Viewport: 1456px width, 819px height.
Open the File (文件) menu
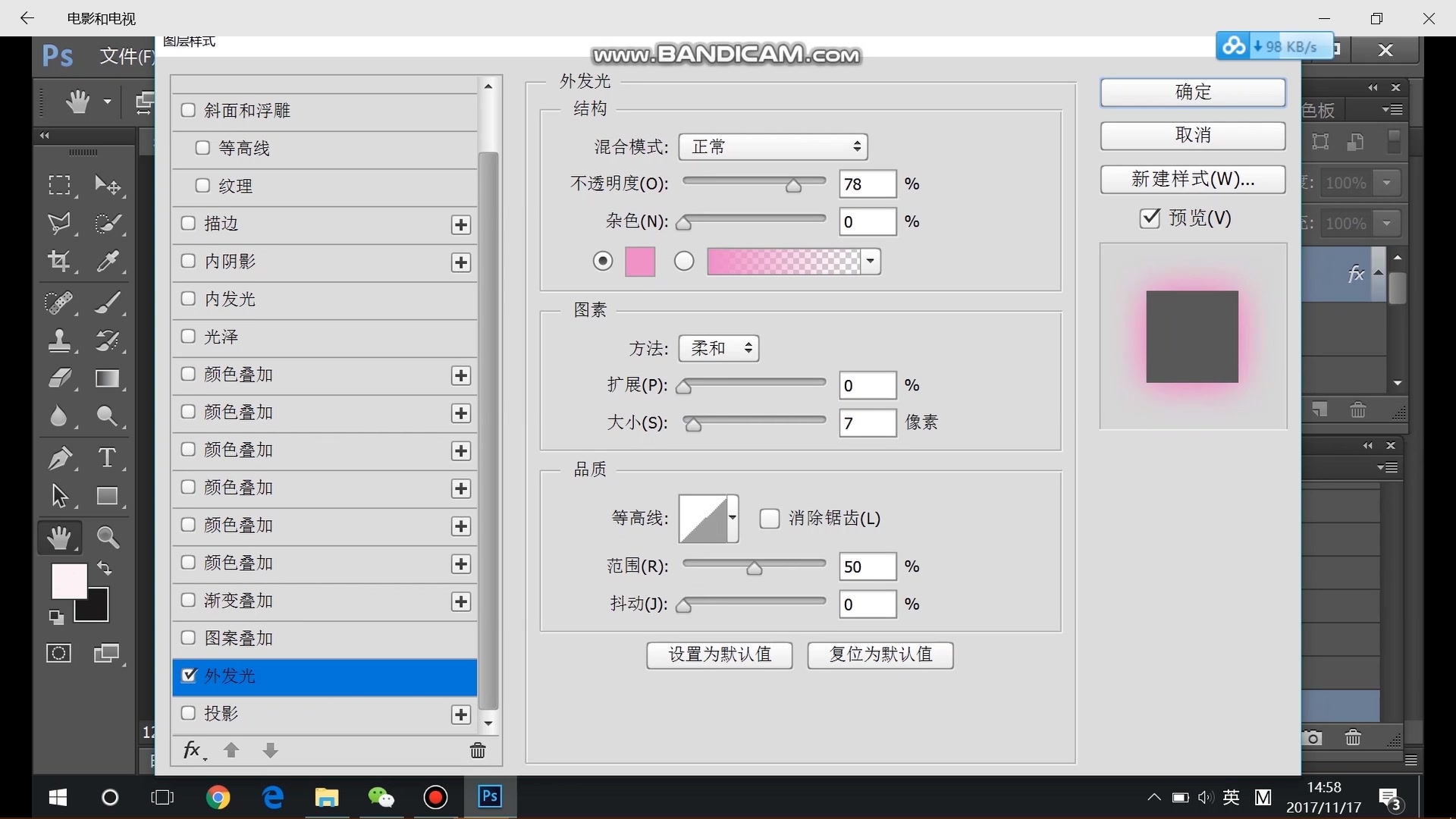[x=127, y=56]
